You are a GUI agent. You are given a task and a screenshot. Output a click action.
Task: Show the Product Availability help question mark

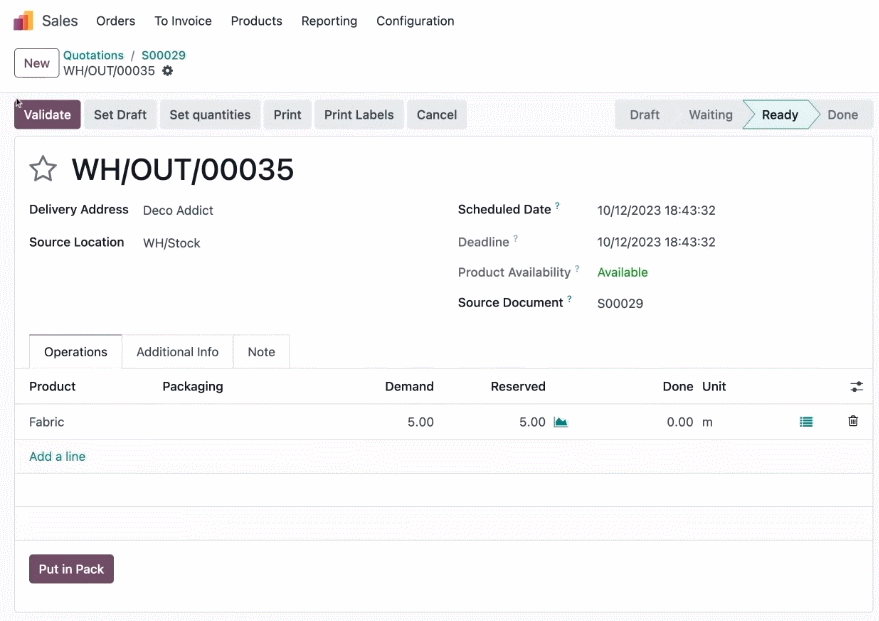[x=577, y=268]
